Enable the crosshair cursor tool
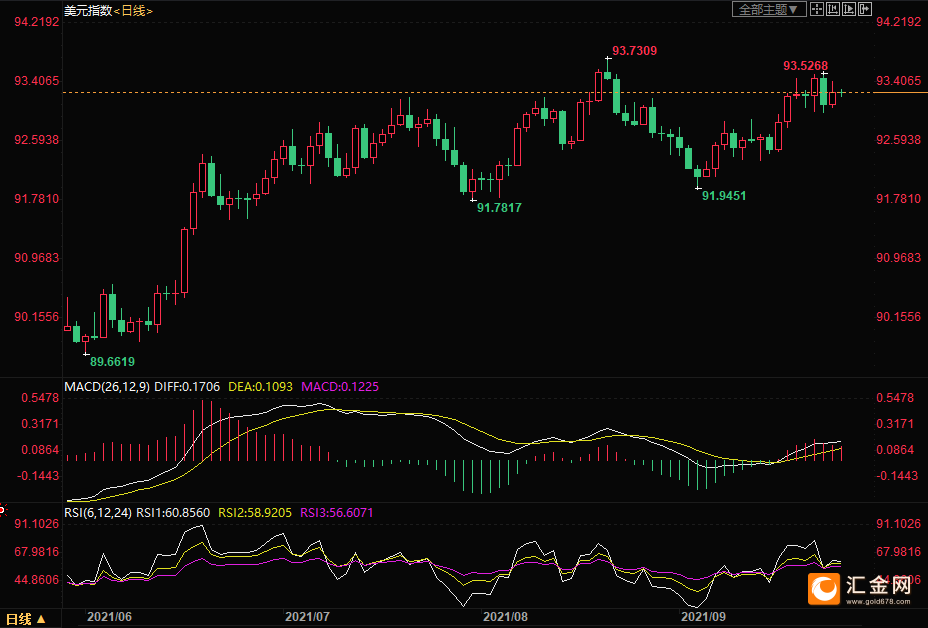 [x=817, y=9]
